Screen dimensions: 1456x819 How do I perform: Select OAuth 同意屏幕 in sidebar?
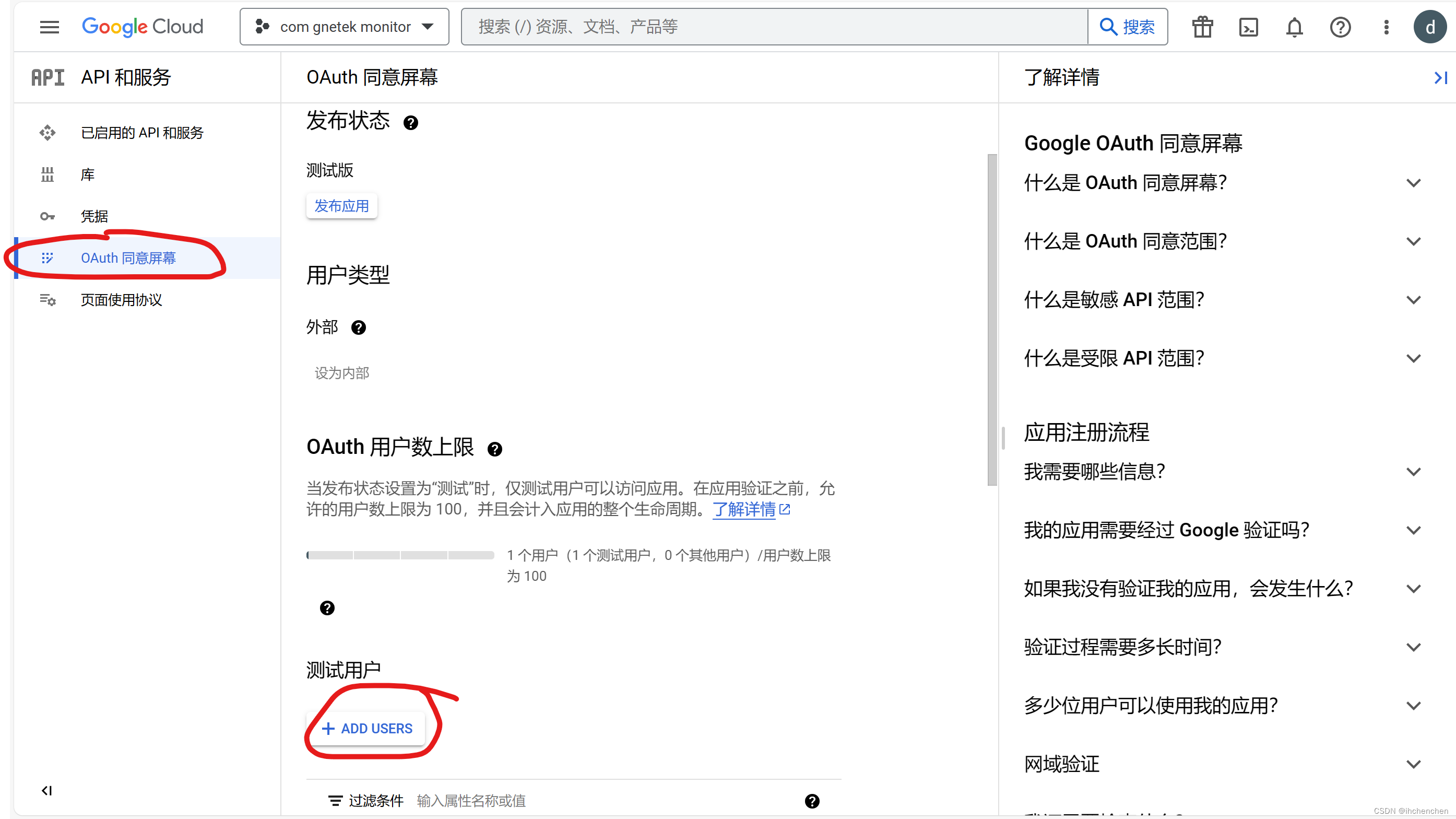128,258
